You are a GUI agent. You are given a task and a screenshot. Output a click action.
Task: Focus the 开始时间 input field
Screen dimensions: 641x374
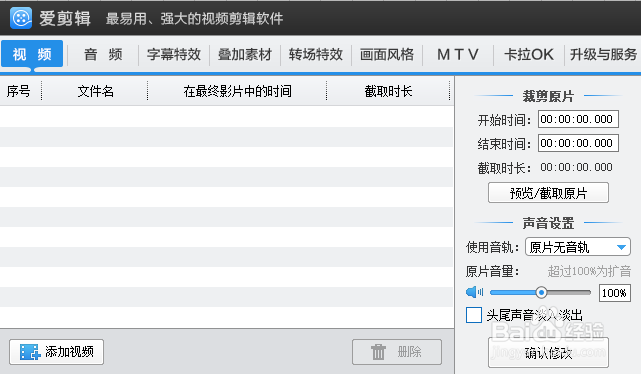tap(578, 119)
